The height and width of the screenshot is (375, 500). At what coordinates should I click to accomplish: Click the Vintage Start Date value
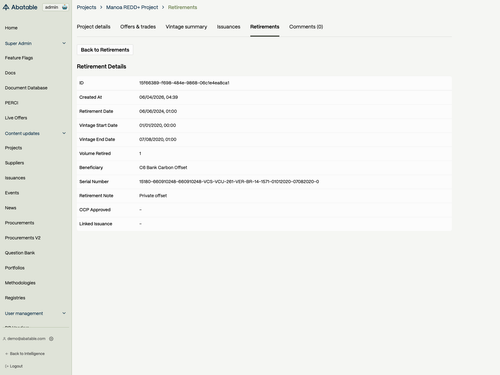tap(157, 125)
